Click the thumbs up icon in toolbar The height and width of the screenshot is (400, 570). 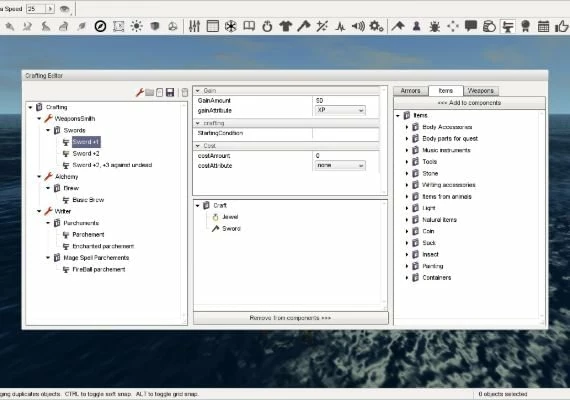tap(562, 26)
